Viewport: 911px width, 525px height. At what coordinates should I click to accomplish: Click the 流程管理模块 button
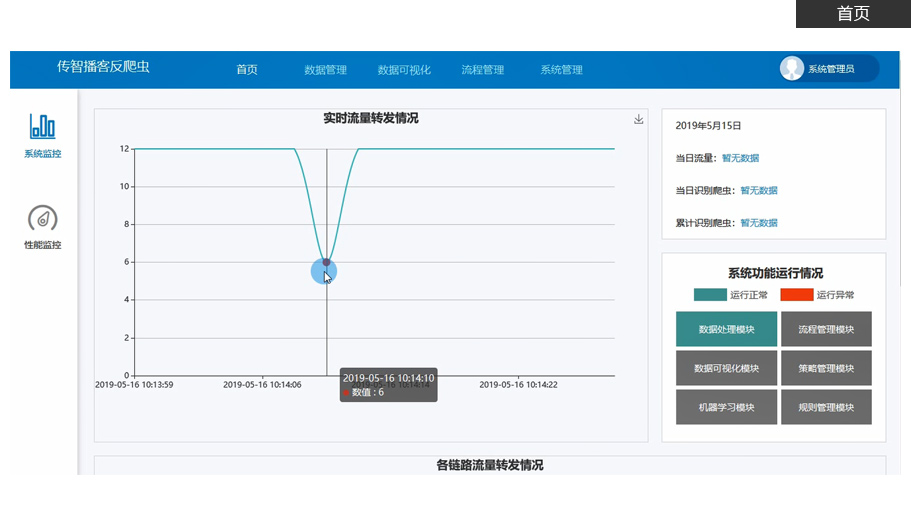(826, 329)
